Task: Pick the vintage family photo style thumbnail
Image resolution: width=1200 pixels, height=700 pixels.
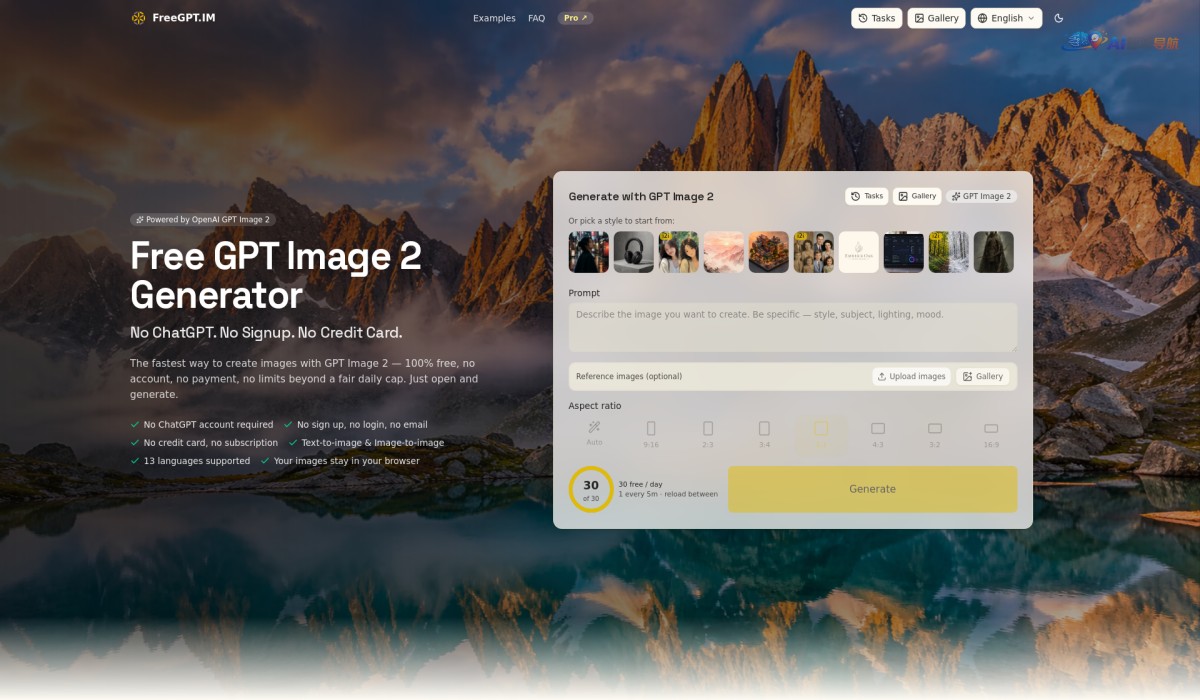Action: [814, 252]
